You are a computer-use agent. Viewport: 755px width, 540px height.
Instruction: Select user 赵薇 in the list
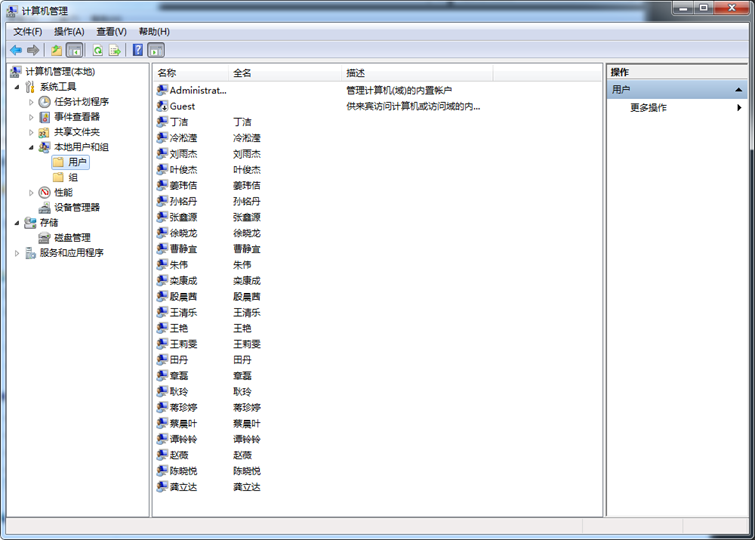tap(179, 455)
